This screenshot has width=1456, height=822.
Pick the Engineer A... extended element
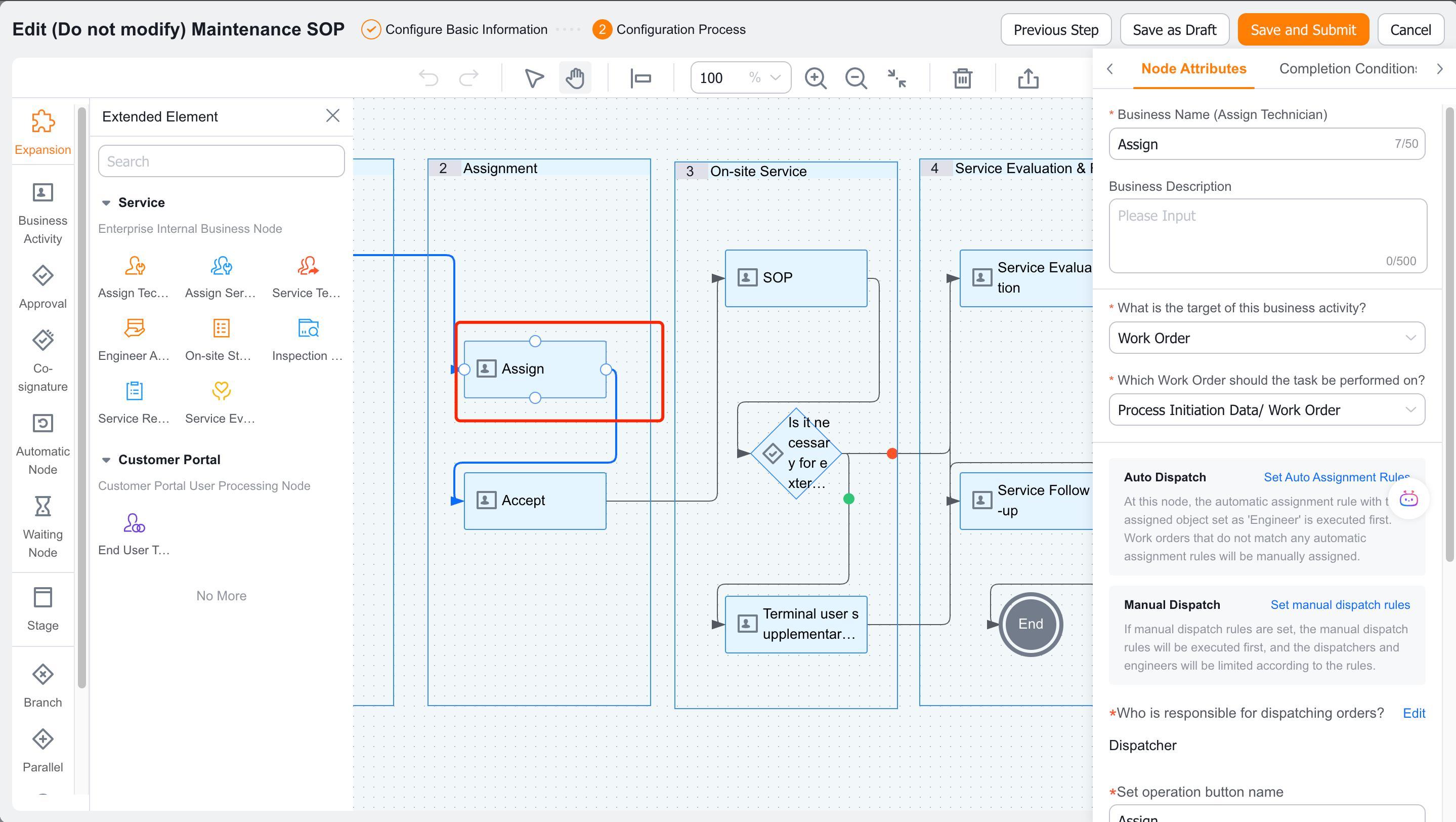(134, 340)
